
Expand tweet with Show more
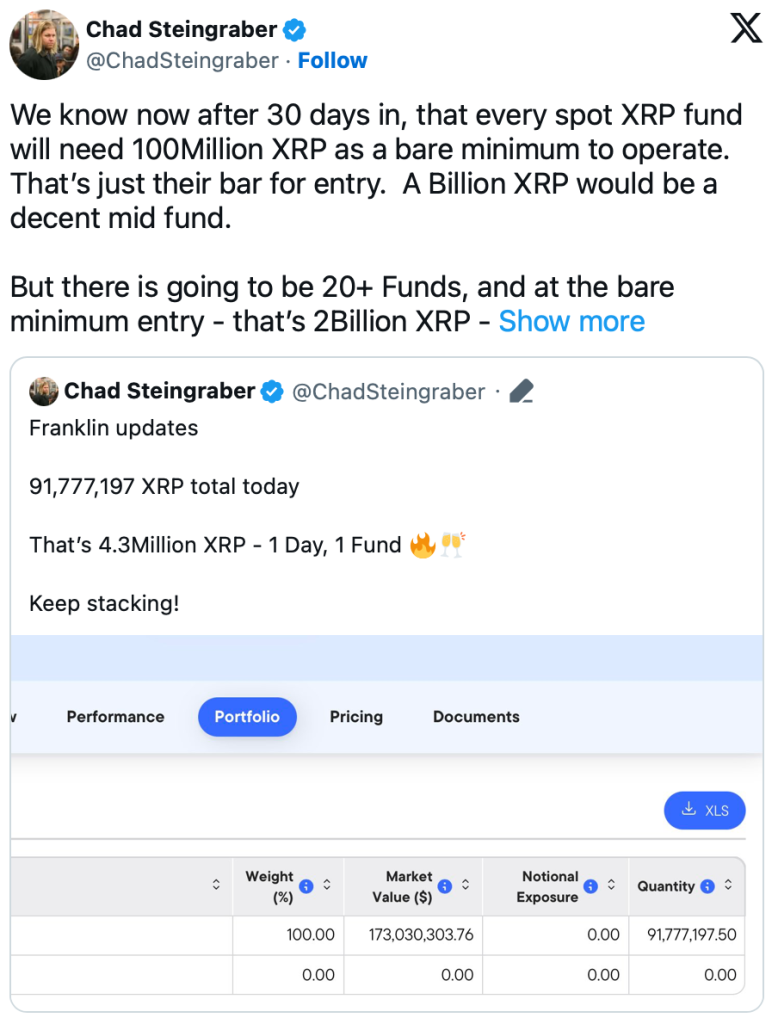572,321
